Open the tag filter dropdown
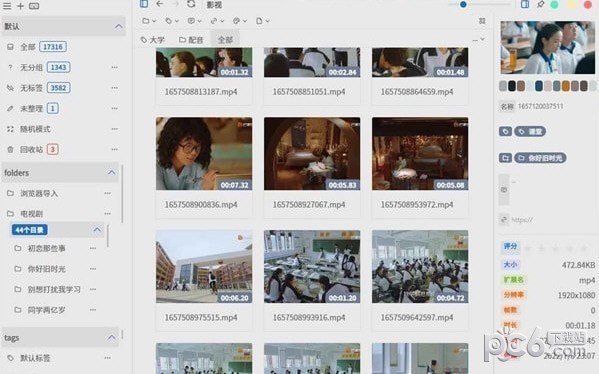Viewport: 599px width, 374px height. [x=172, y=21]
